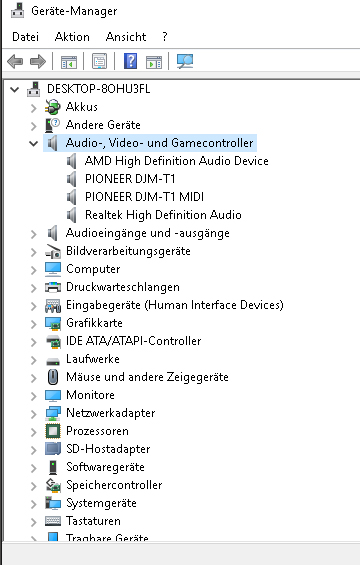Toggle the action pane toolbar icon

coord(154,62)
